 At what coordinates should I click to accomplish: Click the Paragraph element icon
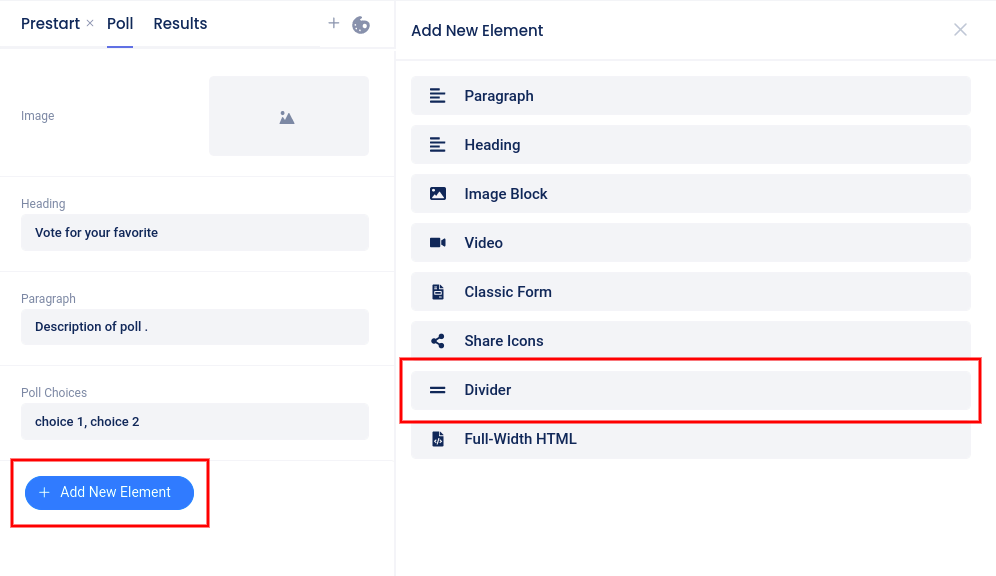[437, 96]
